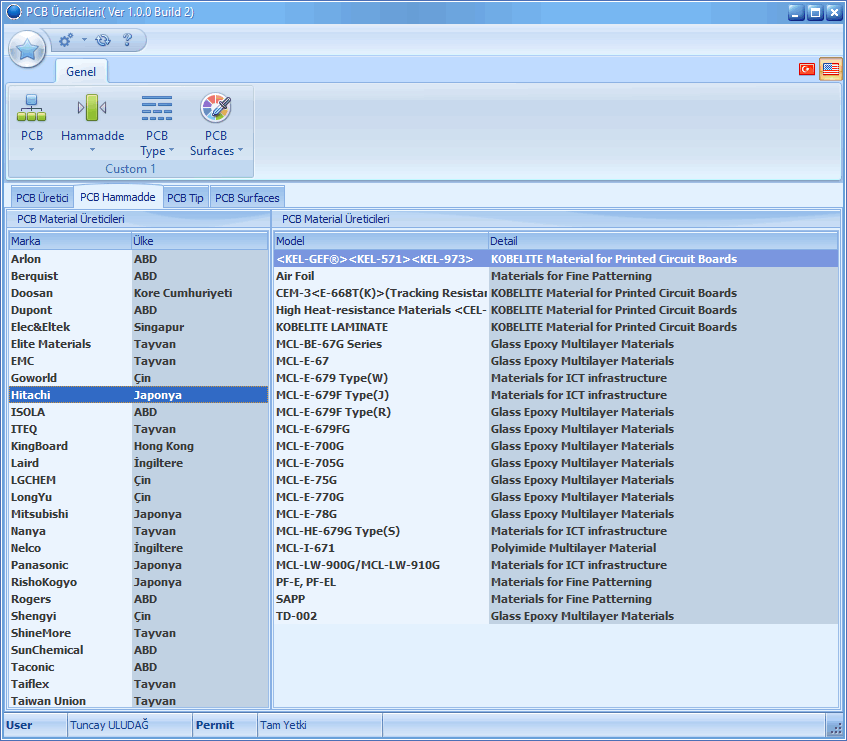847x741 pixels.
Task: Select the PF-E, PF-EL model row
Action: (x=556, y=582)
